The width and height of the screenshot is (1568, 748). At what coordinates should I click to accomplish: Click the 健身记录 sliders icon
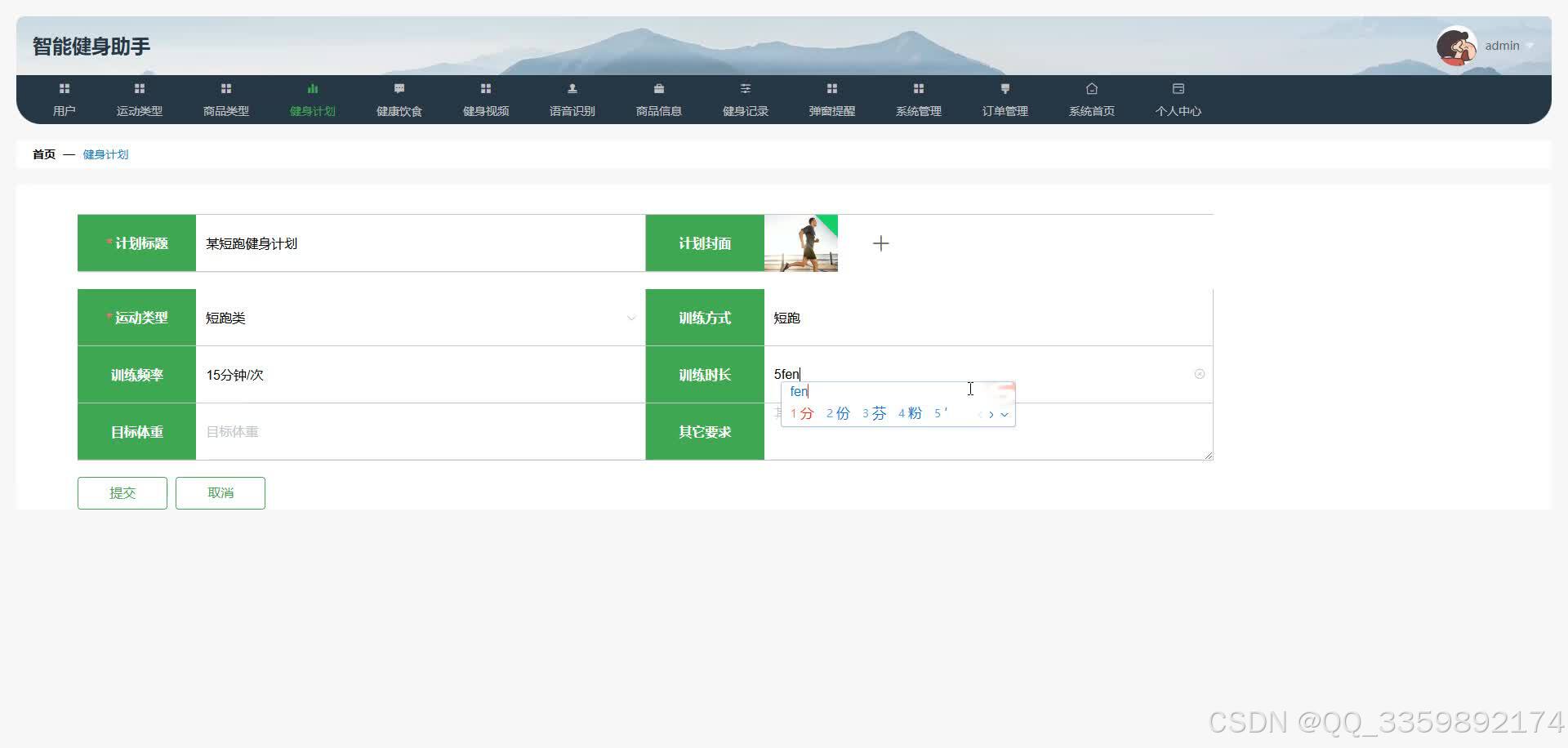(x=746, y=88)
